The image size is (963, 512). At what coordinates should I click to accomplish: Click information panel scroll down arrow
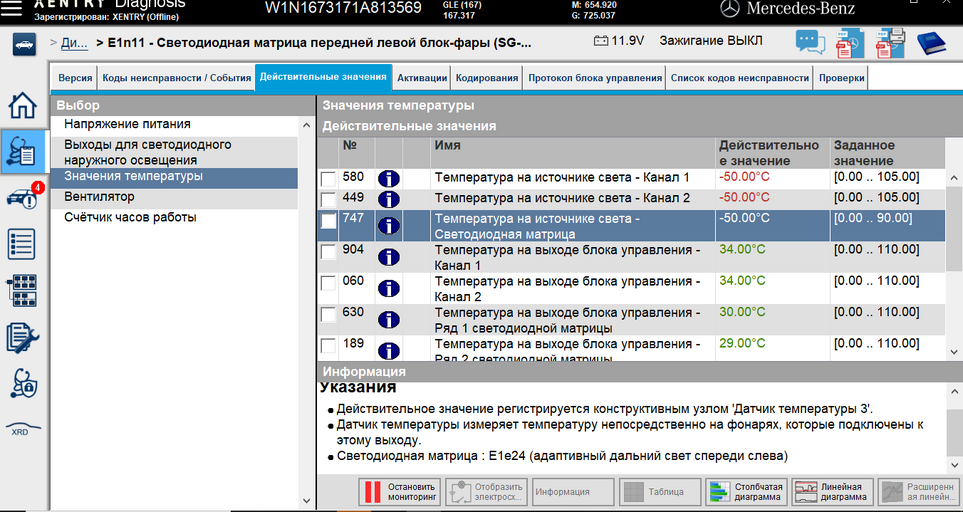coord(954,465)
